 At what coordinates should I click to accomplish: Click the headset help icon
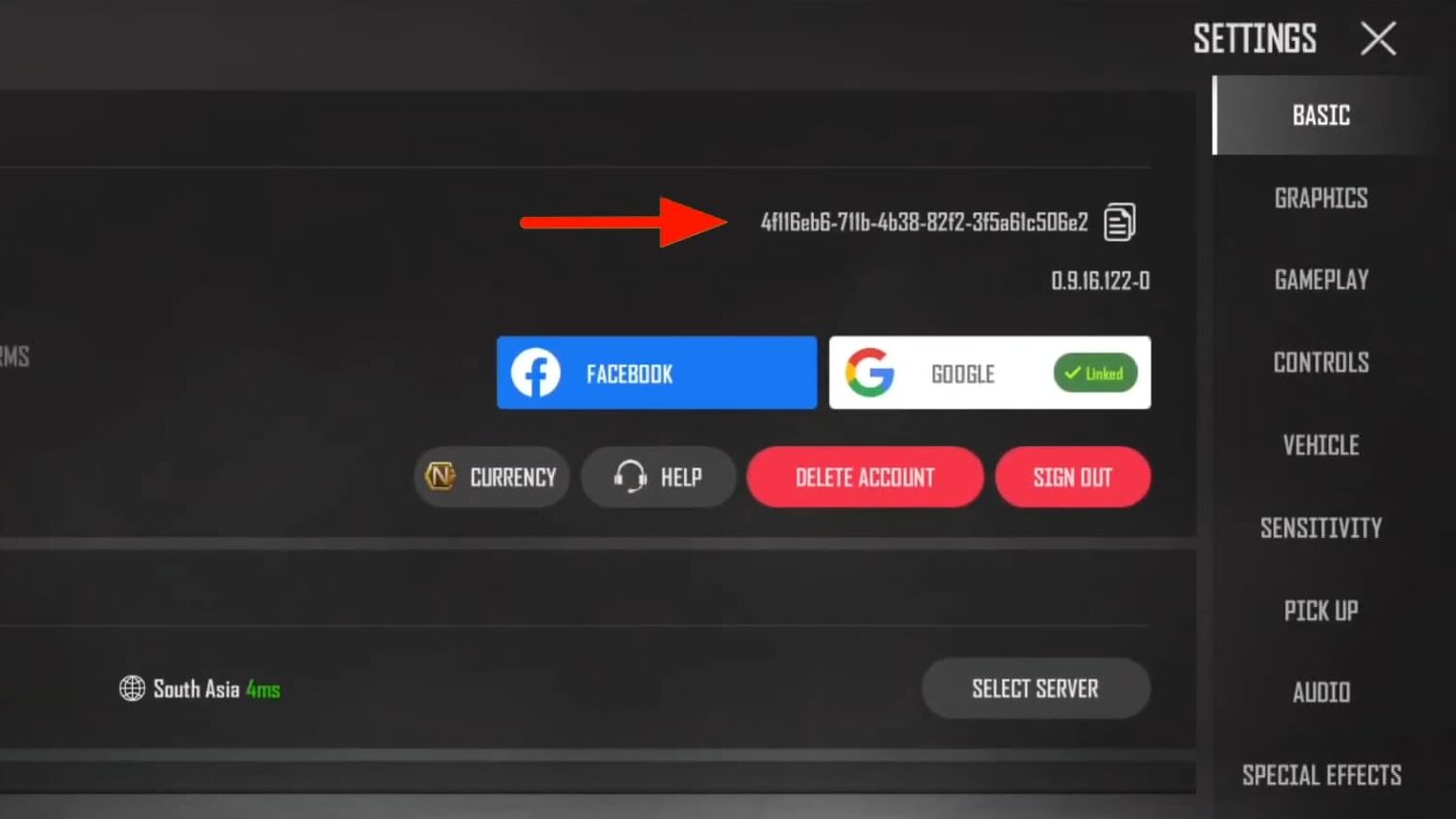tap(631, 476)
